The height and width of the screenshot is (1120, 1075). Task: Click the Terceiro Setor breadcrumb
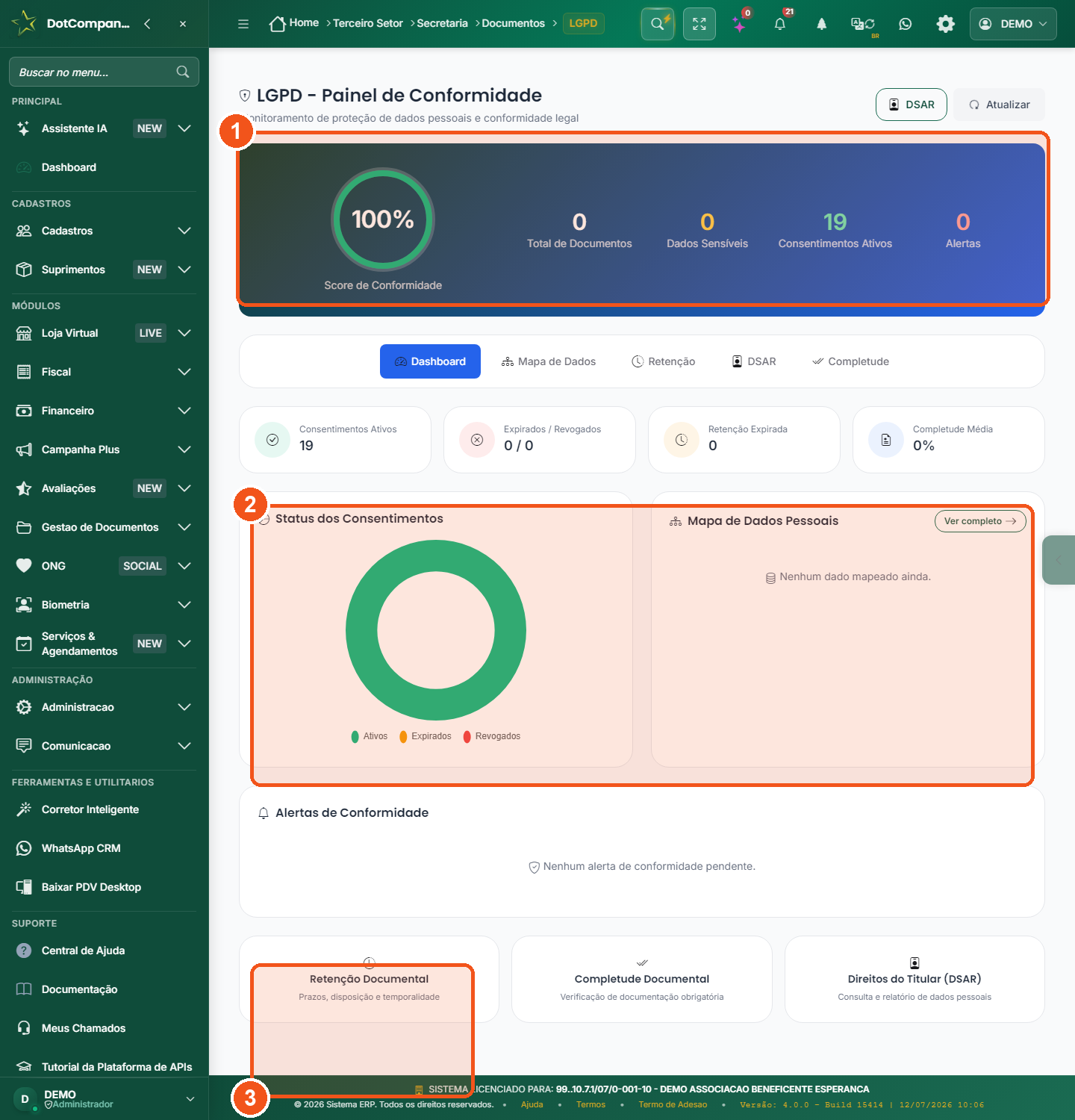(368, 23)
